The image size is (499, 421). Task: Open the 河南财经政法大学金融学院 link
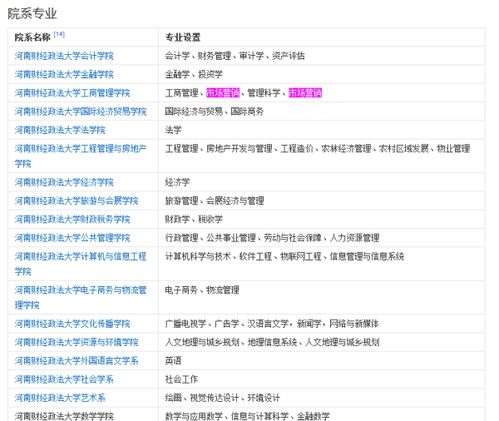coord(64,74)
